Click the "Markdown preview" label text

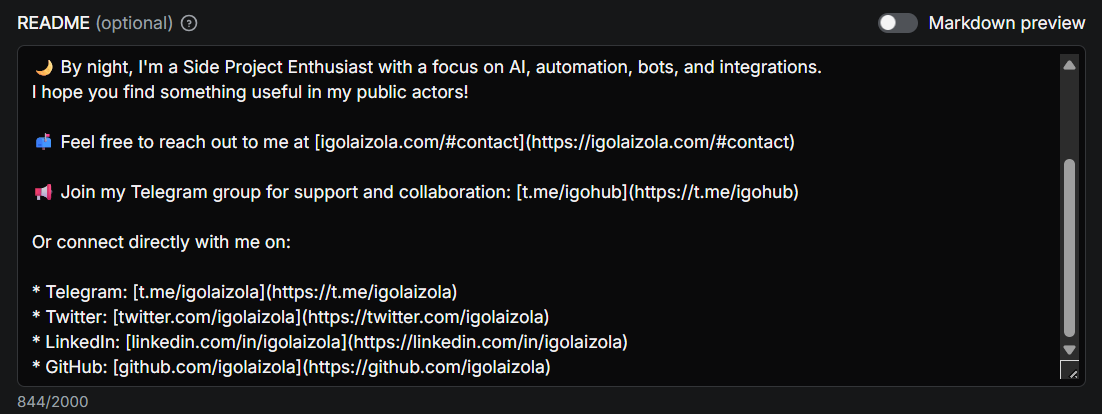(1006, 23)
